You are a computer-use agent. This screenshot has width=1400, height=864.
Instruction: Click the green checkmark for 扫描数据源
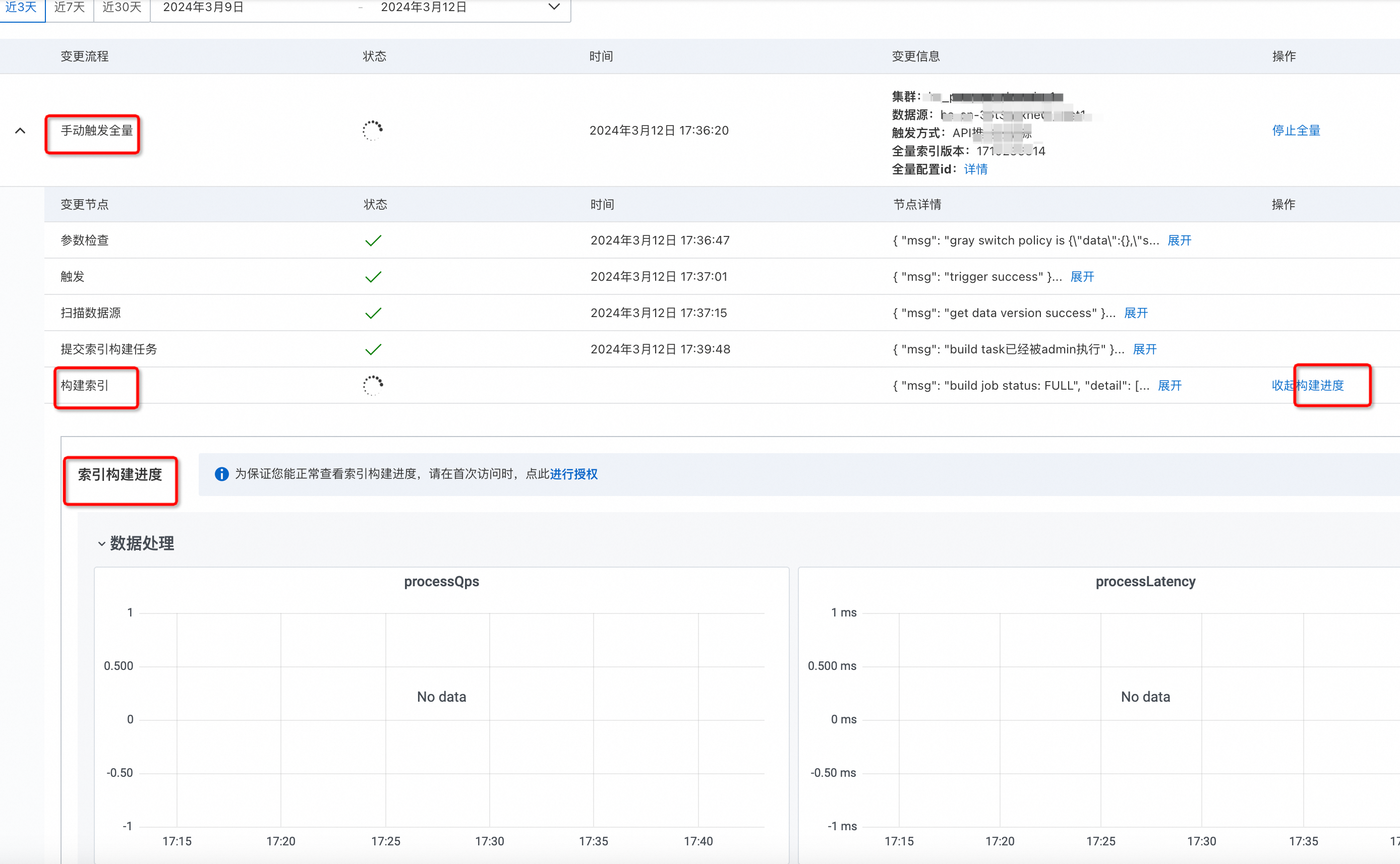tap(373, 313)
